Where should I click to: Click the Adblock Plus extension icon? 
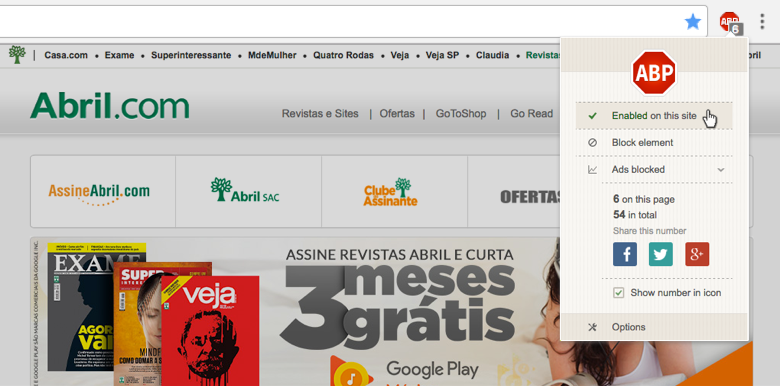[730, 22]
